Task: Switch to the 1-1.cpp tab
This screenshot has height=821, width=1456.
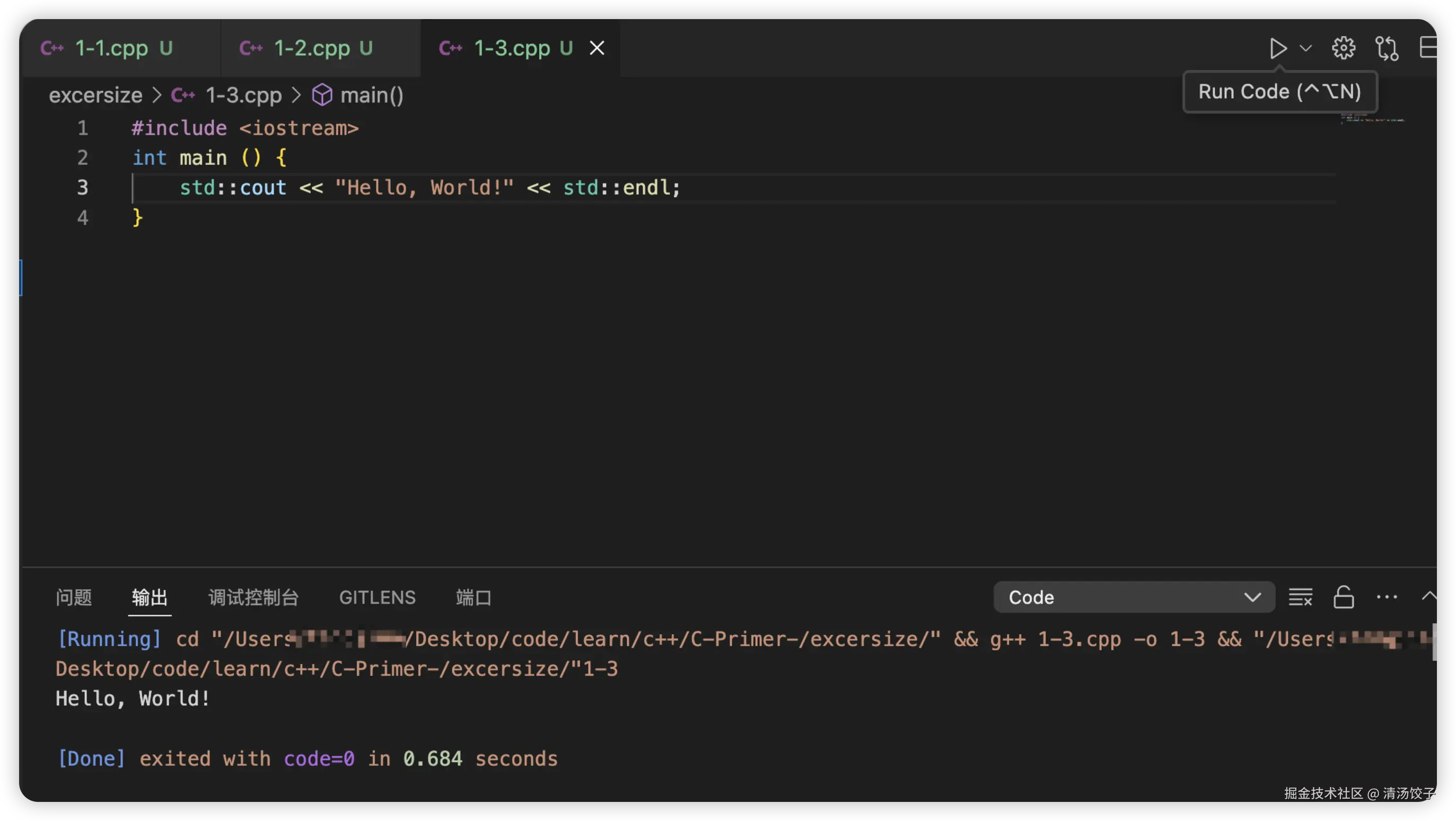Action: [x=111, y=48]
